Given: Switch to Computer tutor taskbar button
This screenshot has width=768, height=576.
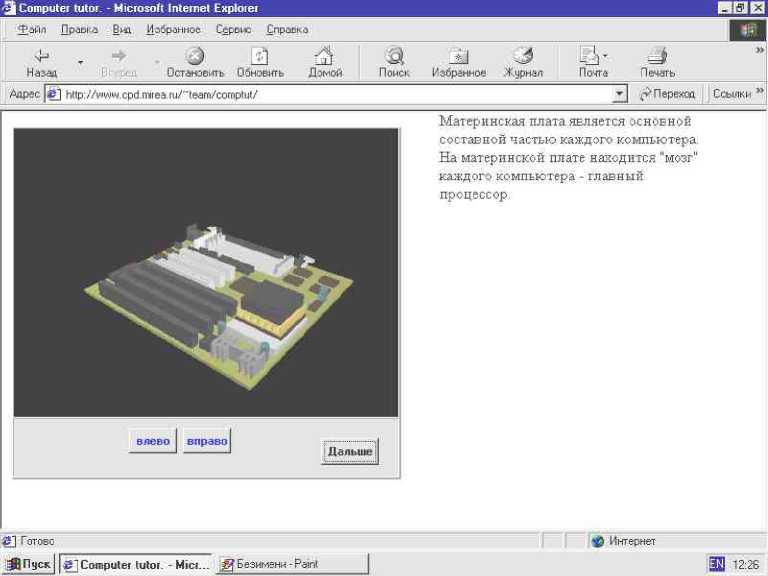Looking at the screenshot, I should click(136, 564).
